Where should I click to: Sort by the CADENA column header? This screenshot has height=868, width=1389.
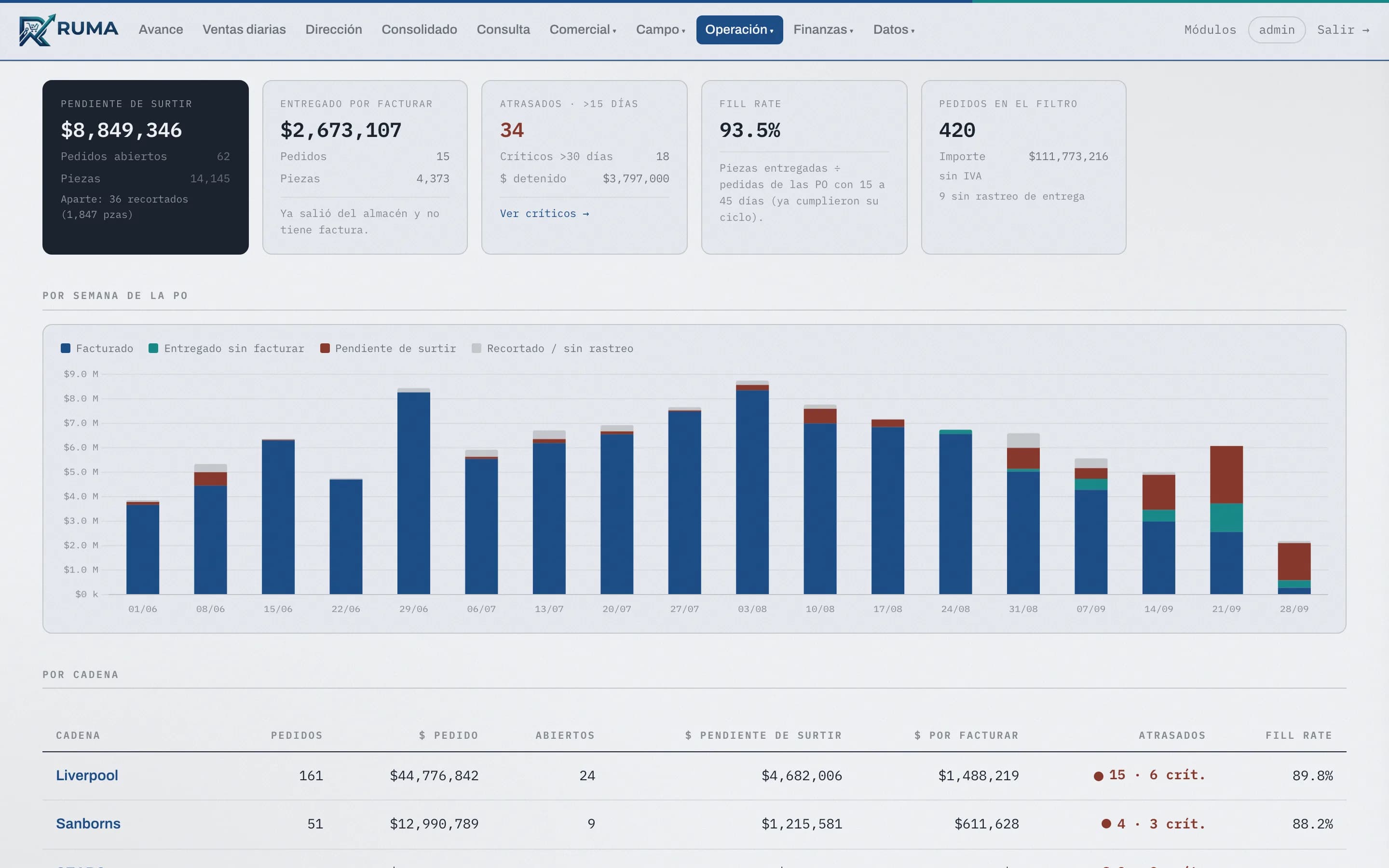click(78, 735)
